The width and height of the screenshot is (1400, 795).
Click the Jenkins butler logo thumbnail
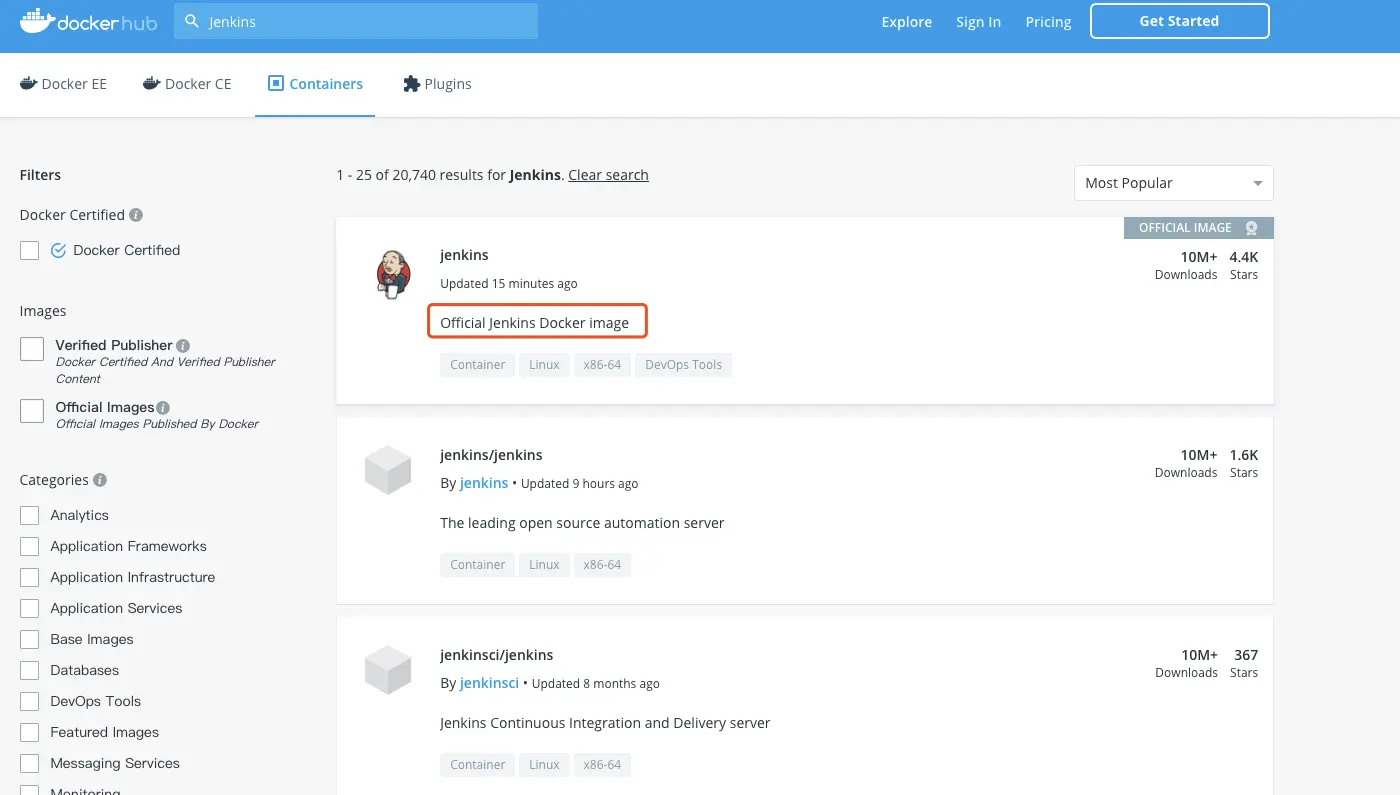(x=393, y=274)
